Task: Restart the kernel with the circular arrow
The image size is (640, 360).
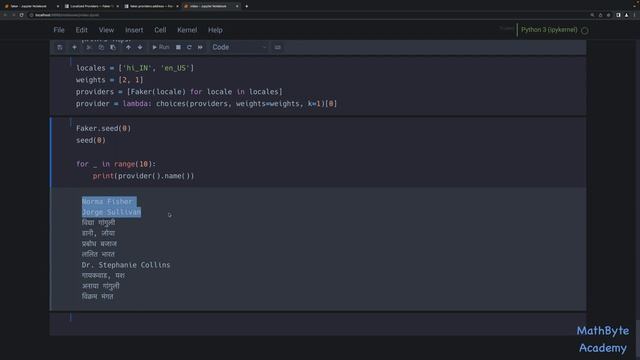Action: pos(189,47)
